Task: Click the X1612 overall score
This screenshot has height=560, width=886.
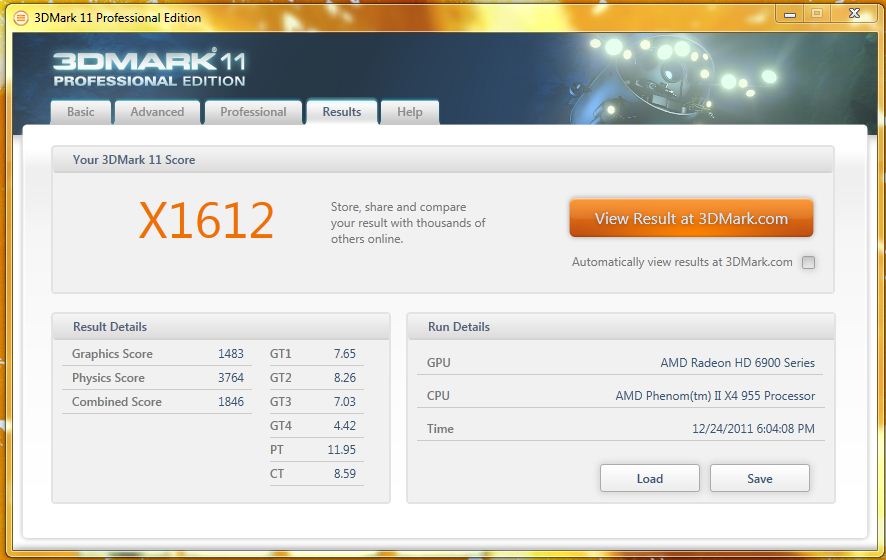Action: tap(206, 220)
